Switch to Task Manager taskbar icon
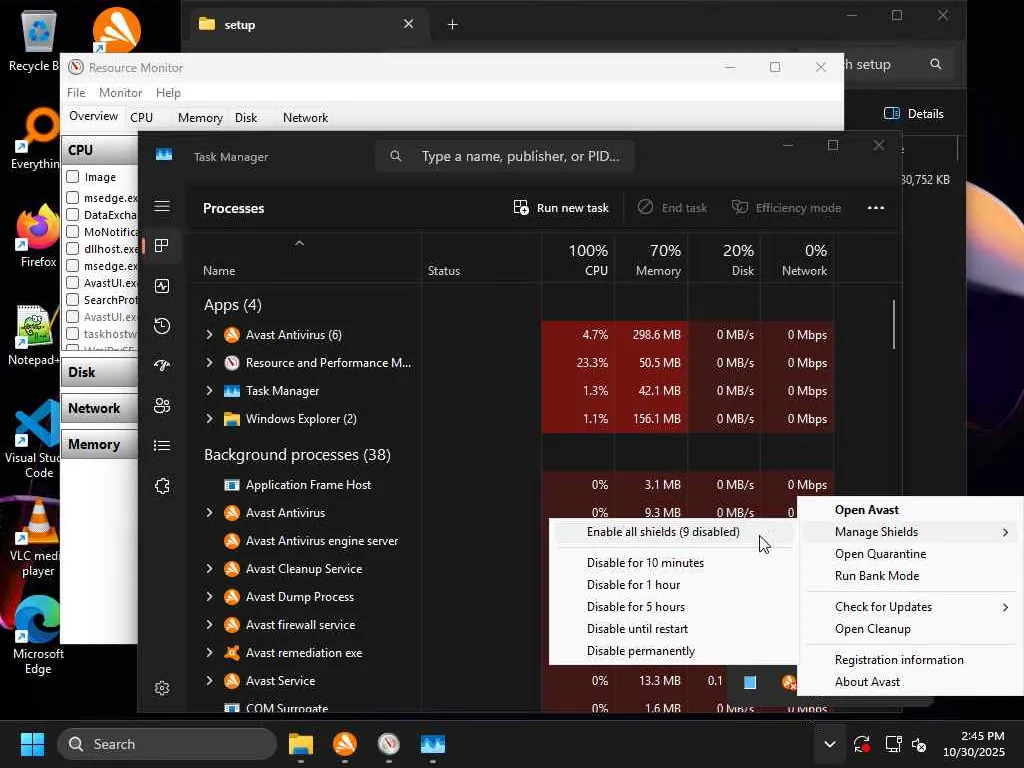Viewport: 1024px width, 768px height. pos(432,744)
